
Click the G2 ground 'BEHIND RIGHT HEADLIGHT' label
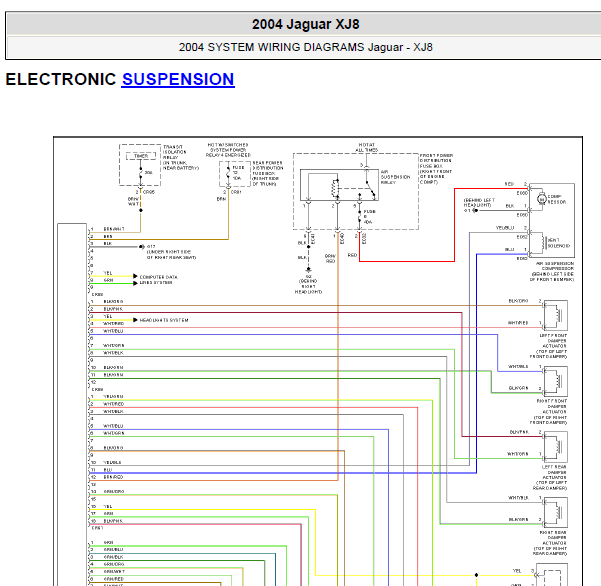pos(308,284)
